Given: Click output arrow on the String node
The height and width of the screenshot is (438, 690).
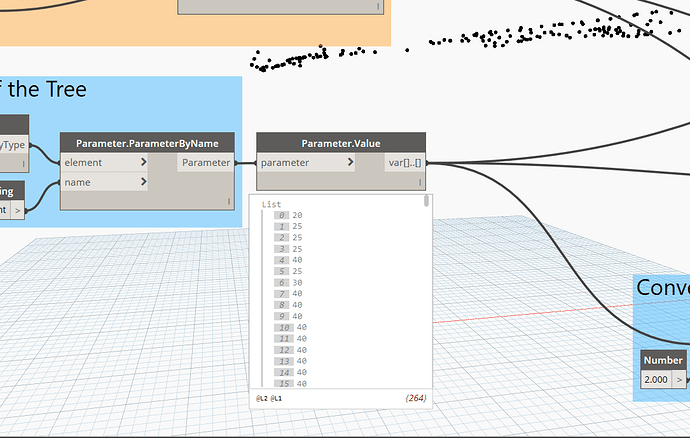Looking at the screenshot, I should (x=18, y=210).
